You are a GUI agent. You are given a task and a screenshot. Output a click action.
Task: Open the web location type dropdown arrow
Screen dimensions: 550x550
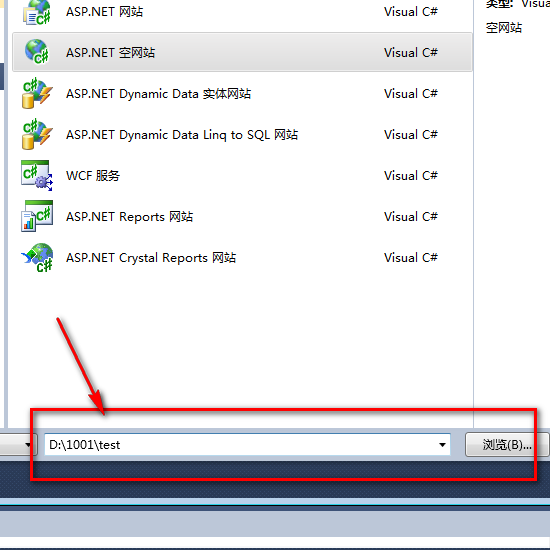27,445
